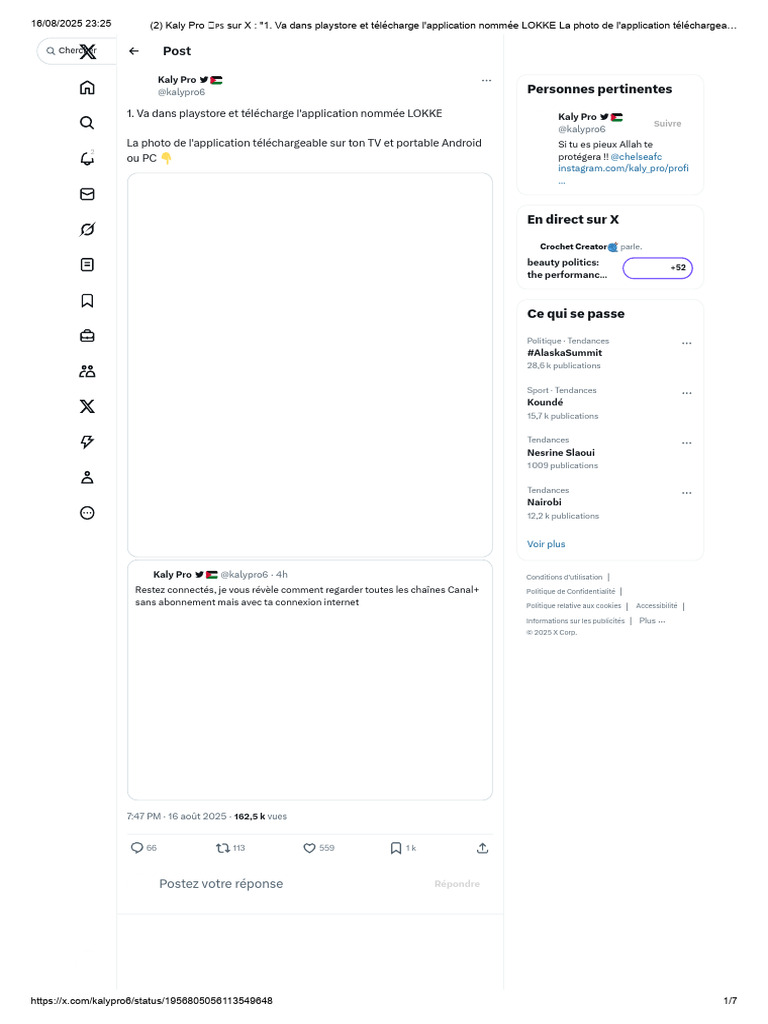Like the post with heart icon
Screen dimensions: 768x1024
click(310, 848)
